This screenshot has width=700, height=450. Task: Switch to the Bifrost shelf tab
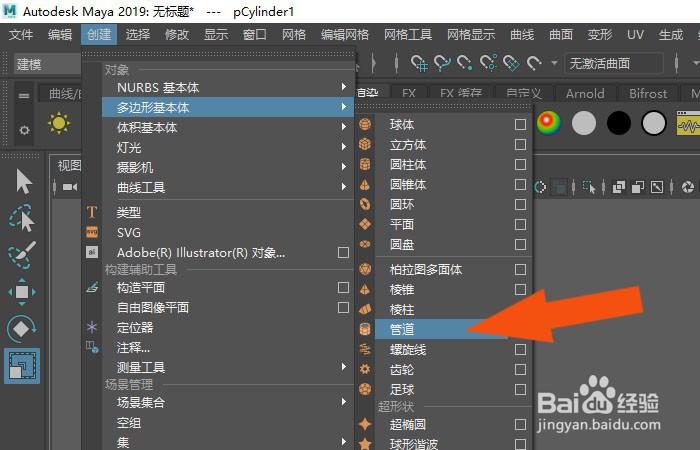pyautogui.click(x=648, y=93)
